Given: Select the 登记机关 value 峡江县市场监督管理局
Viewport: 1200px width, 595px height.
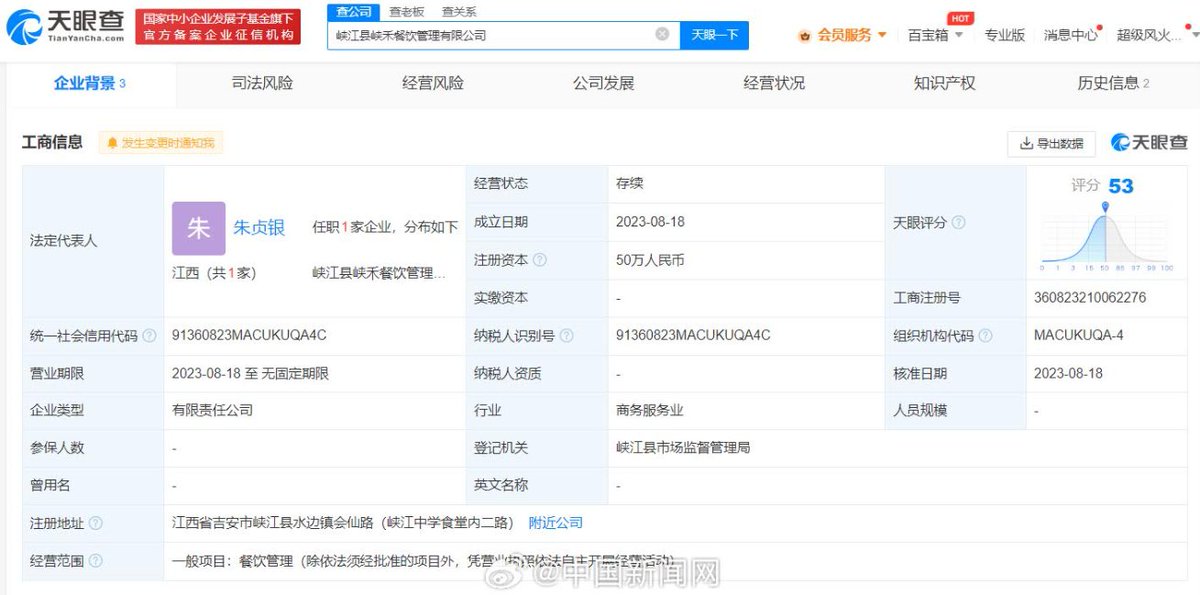Looking at the screenshot, I should 683,448.
